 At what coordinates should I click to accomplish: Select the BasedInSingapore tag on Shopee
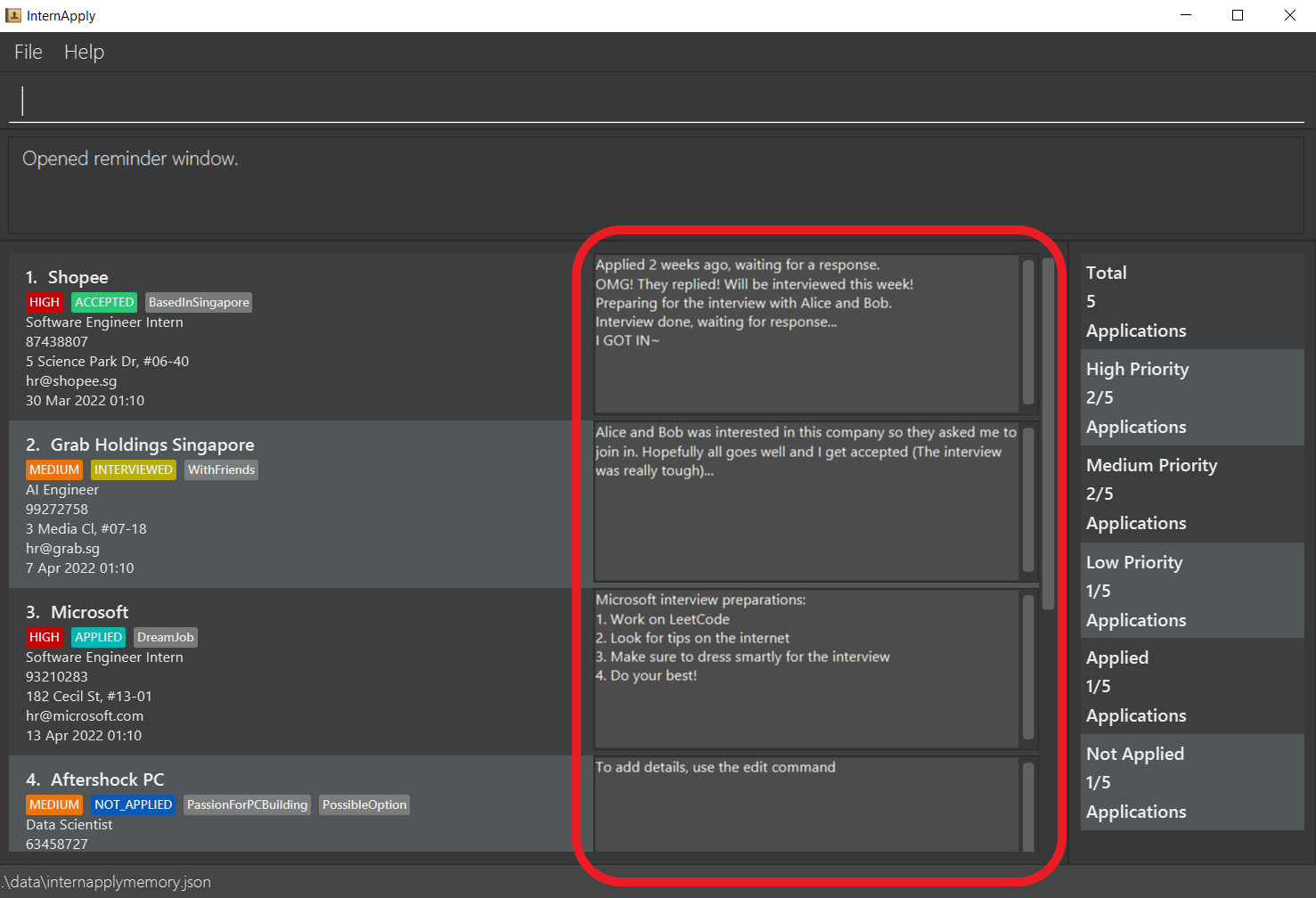pyautogui.click(x=198, y=302)
